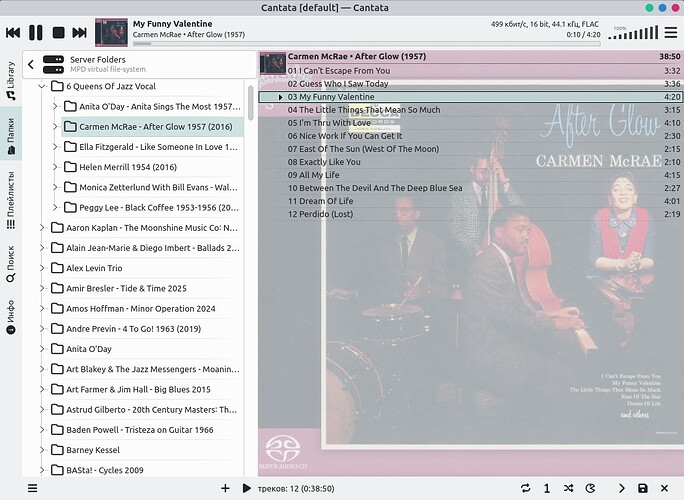Screen dimensions: 684x500
Task: Select track 02 Guess Who I Saw Today
Action: pos(470,84)
